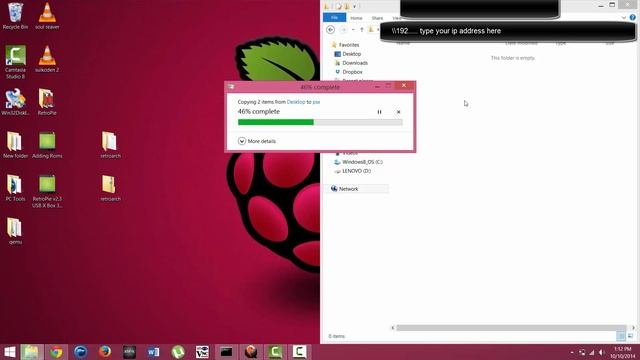This screenshot has height=360, width=640.
Task: Select the Adding Roms desktop icon
Action: 47,145
